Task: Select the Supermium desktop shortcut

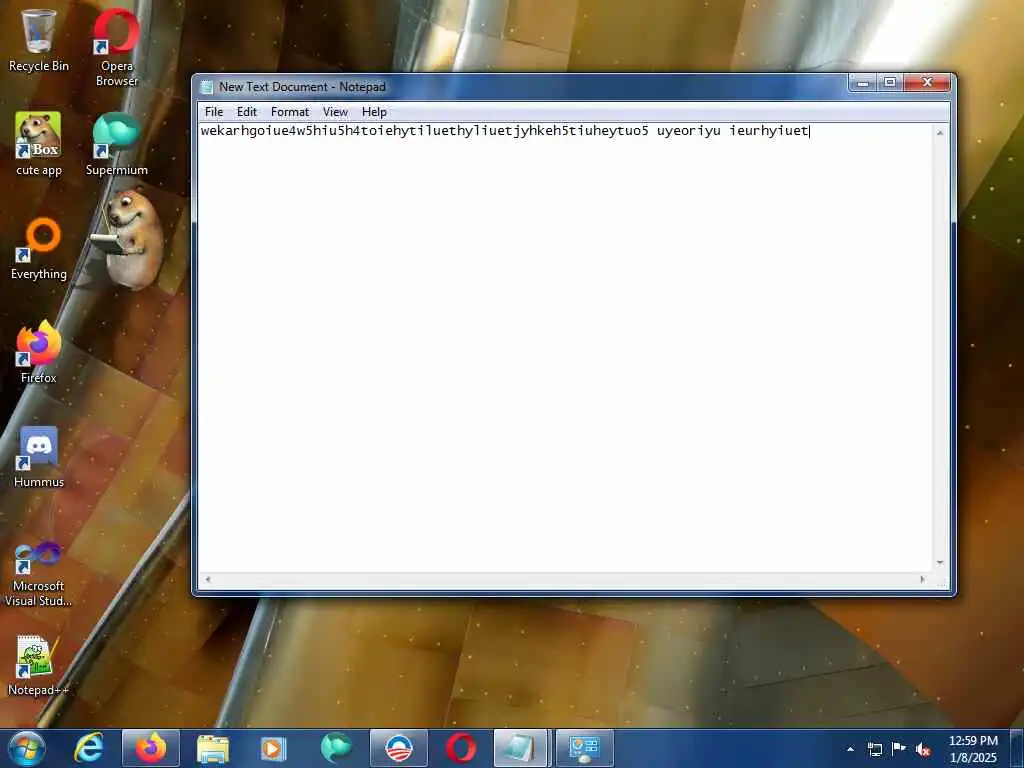Action: click(116, 144)
